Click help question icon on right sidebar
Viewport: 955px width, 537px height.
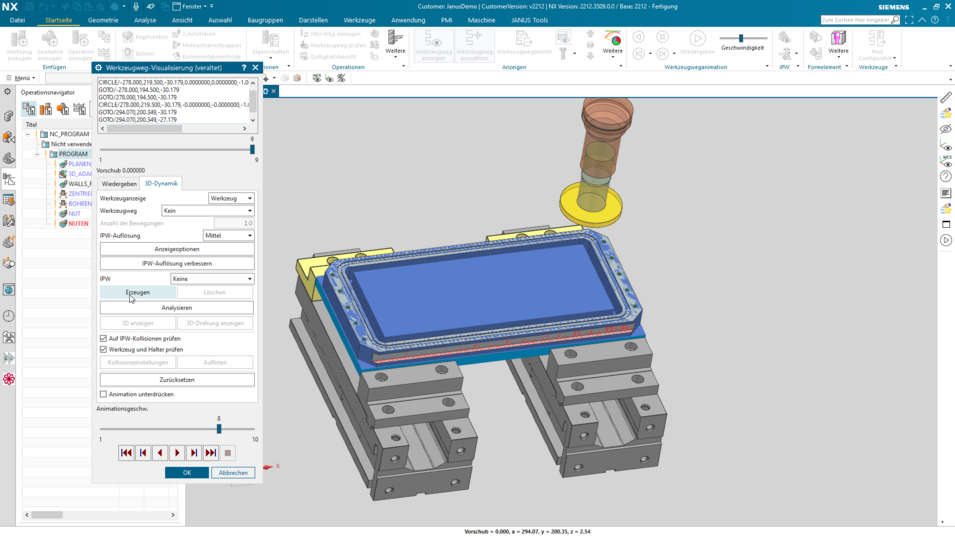coord(945,177)
